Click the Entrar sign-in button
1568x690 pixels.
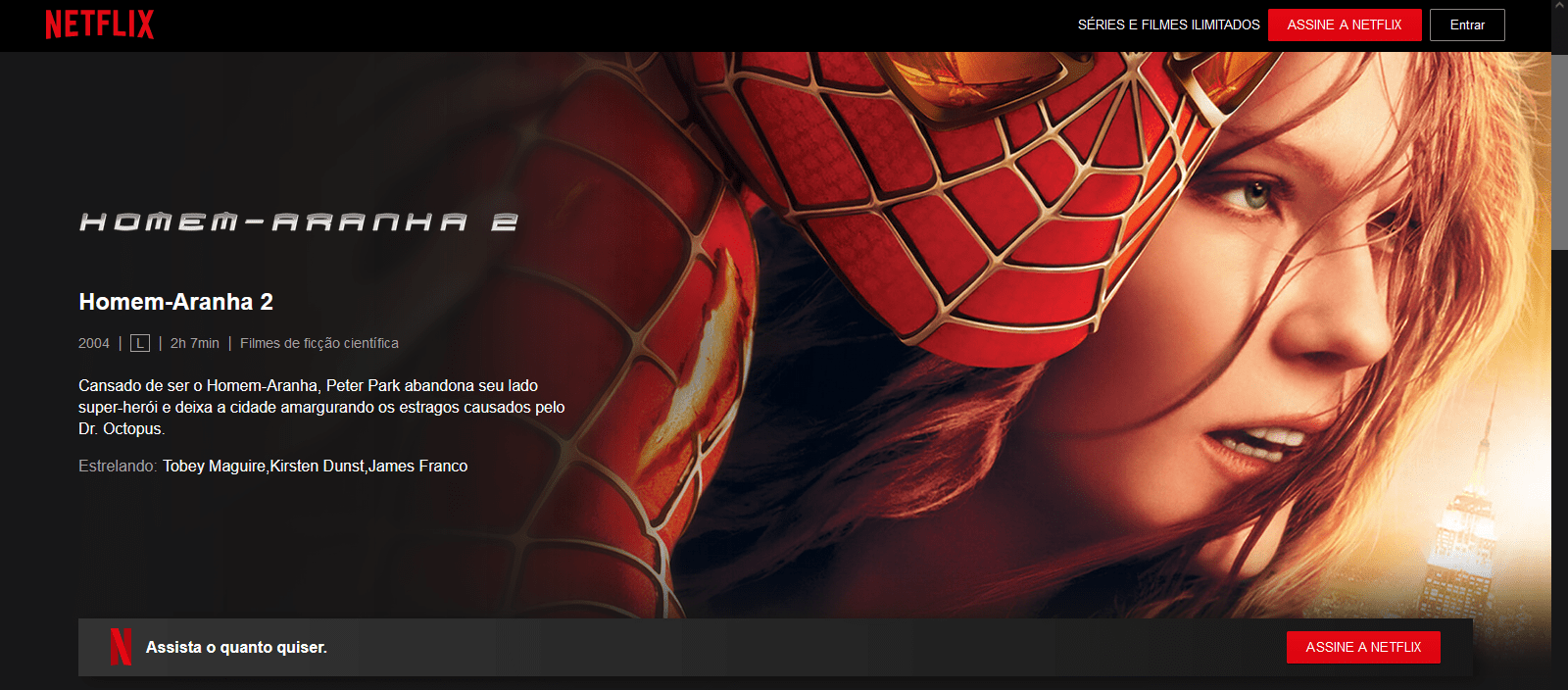[x=1467, y=25]
